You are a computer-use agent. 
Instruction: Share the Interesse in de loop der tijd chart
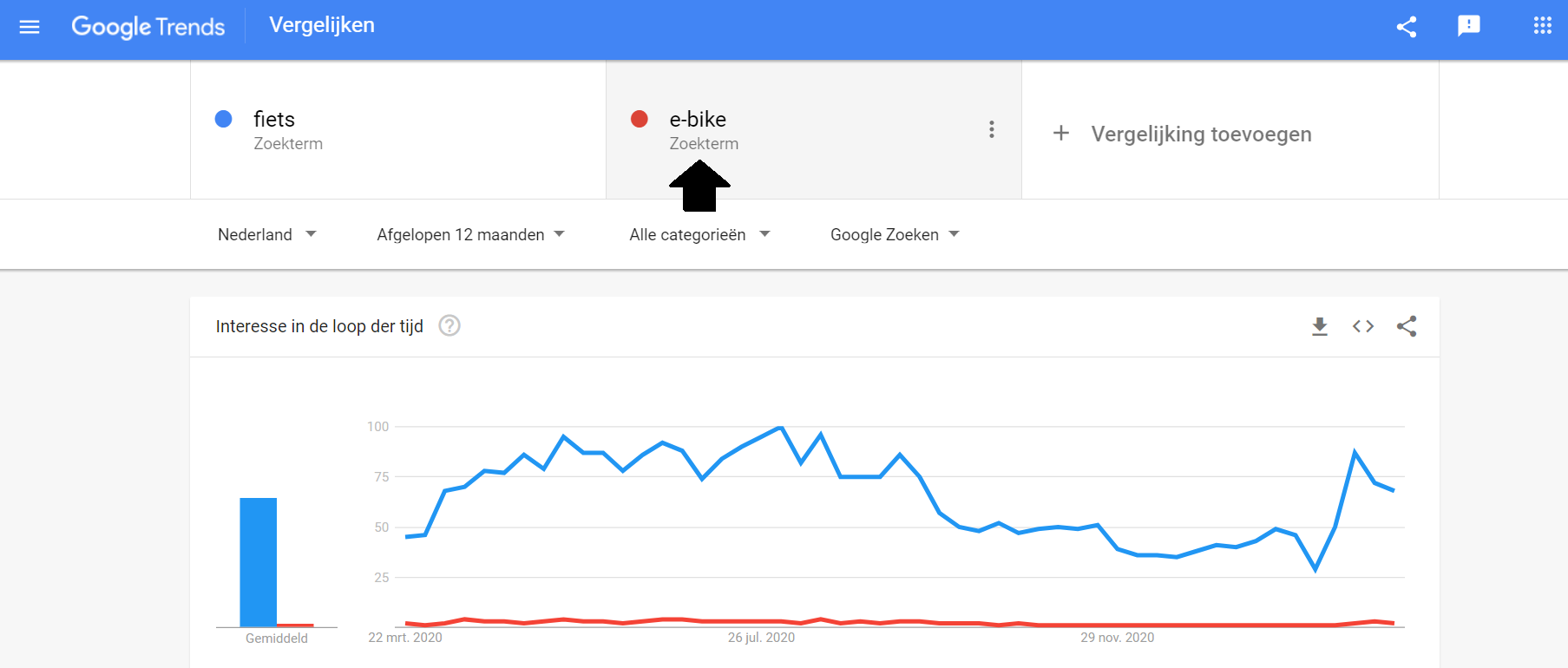pyautogui.click(x=1407, y=326)
